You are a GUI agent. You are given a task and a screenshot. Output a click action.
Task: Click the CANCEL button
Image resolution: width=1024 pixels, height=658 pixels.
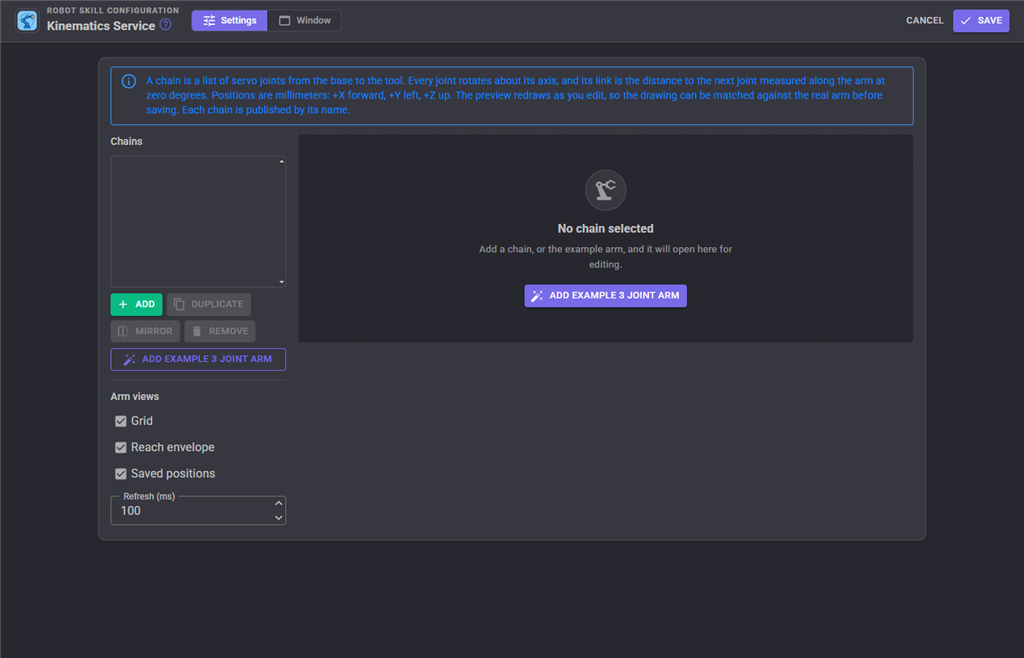coord(924,20)
